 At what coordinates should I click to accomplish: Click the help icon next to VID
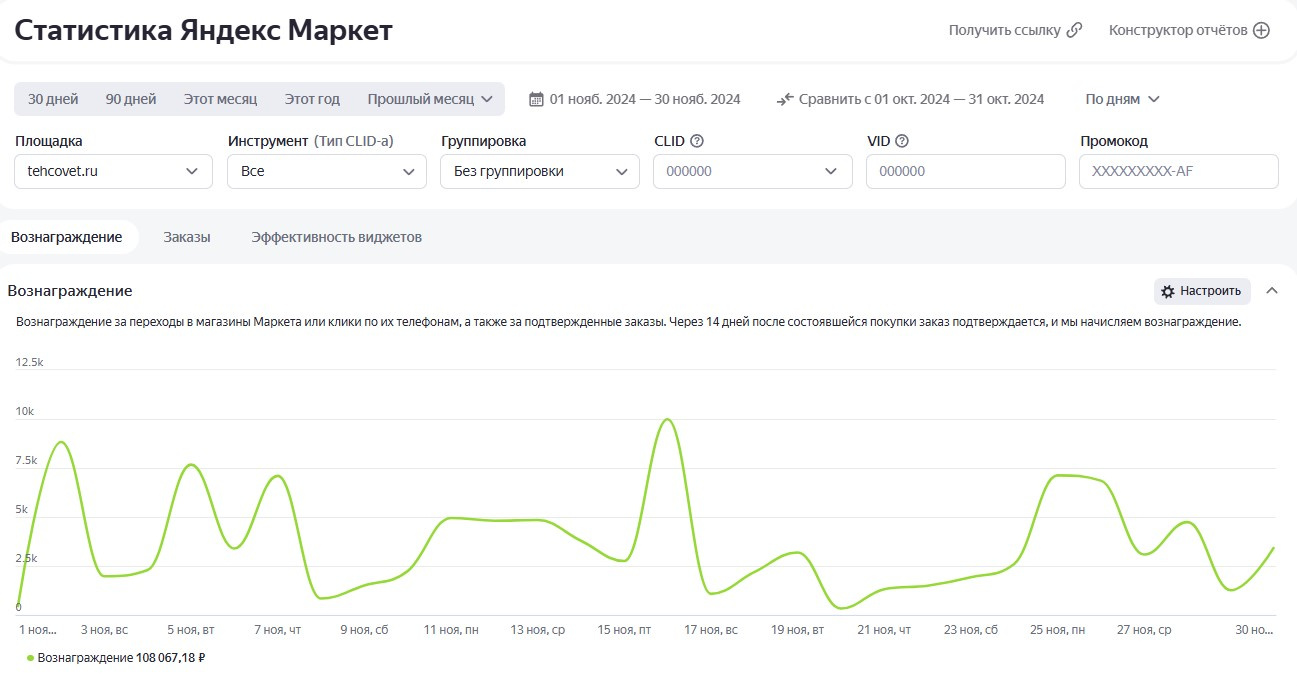902,141
